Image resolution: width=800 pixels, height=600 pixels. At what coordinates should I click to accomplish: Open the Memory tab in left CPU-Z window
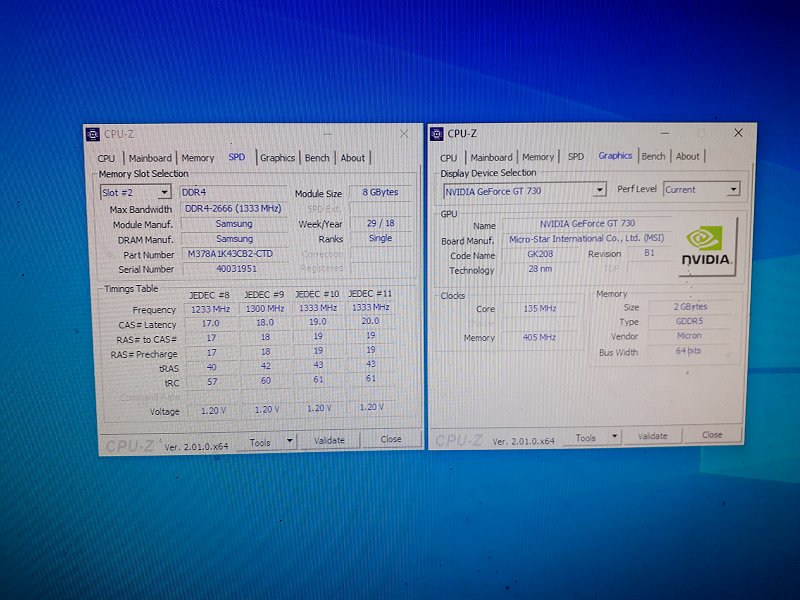[197, 158]
